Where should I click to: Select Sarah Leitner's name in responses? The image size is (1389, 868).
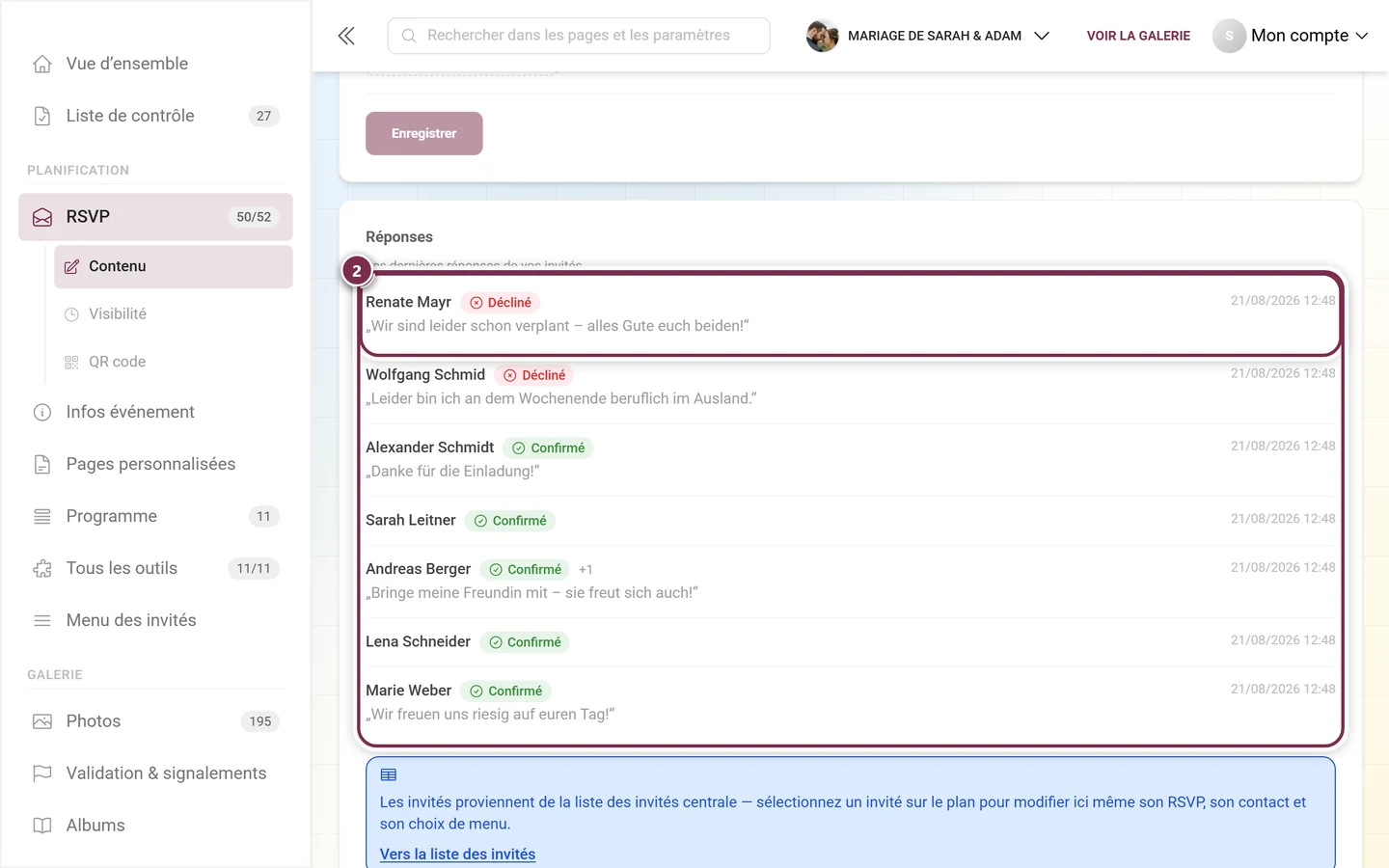[x=411, y=520]
